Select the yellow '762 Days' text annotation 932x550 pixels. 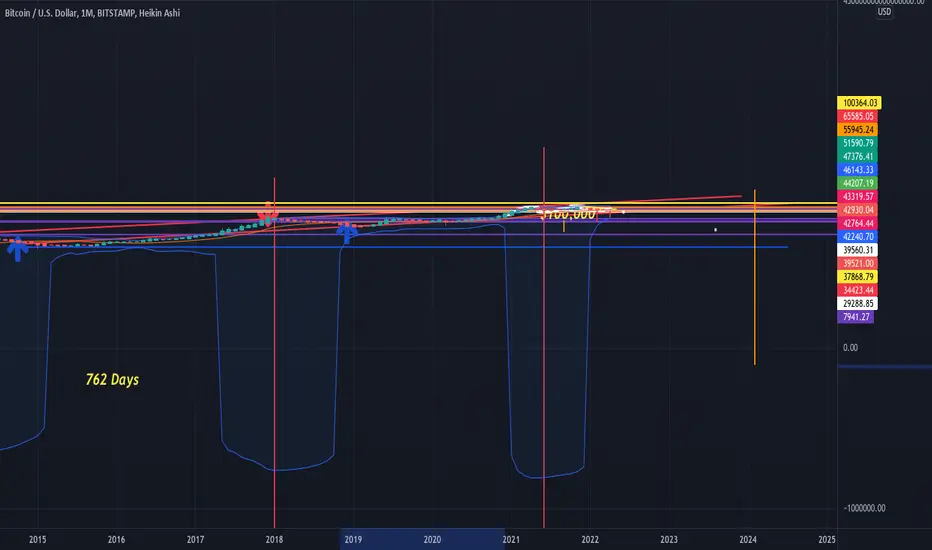tap(112, 379)
